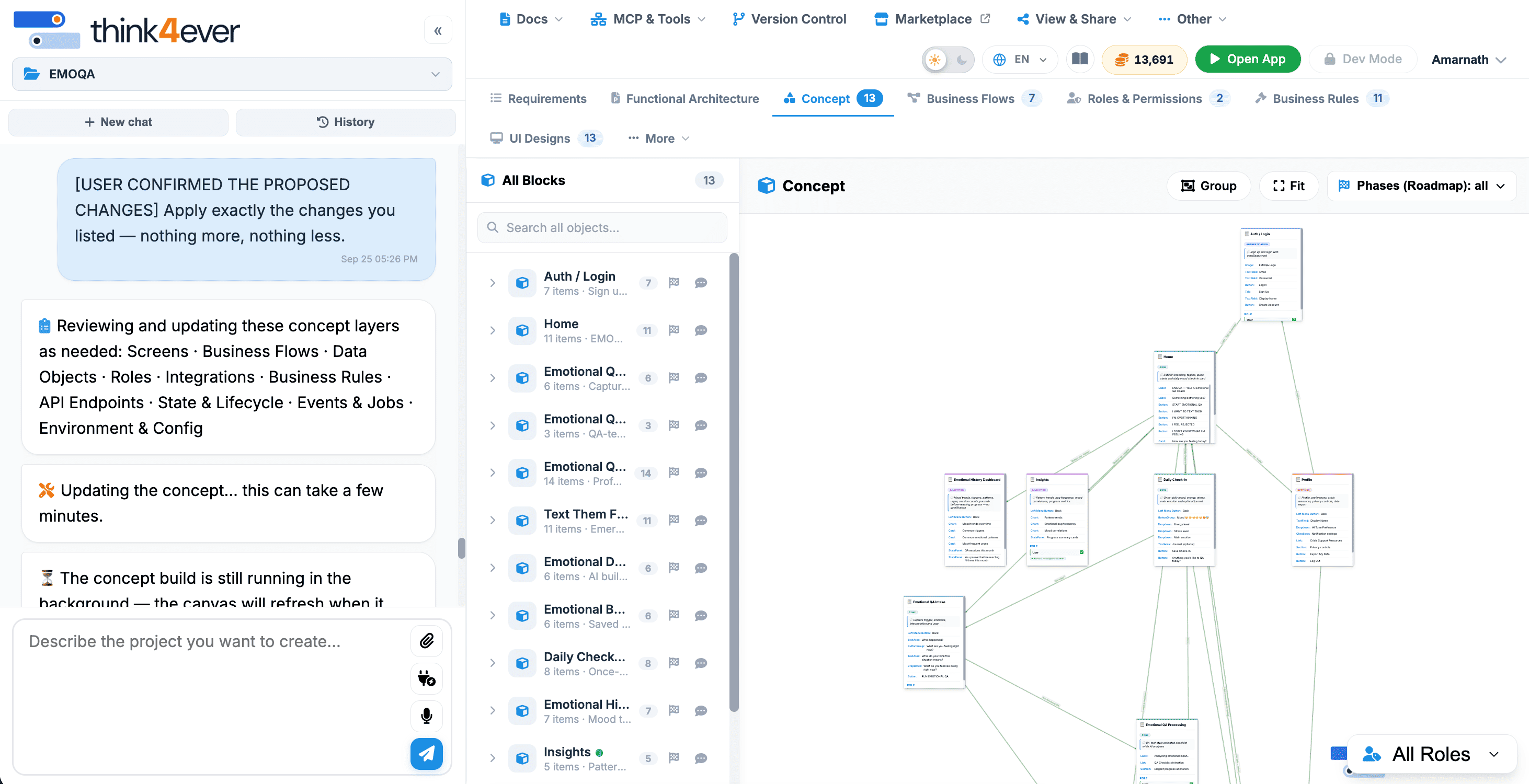Viewport: 1529px width, 784px height.
Task: Open the comment bubble on the Home row
Action: [700, 330]
